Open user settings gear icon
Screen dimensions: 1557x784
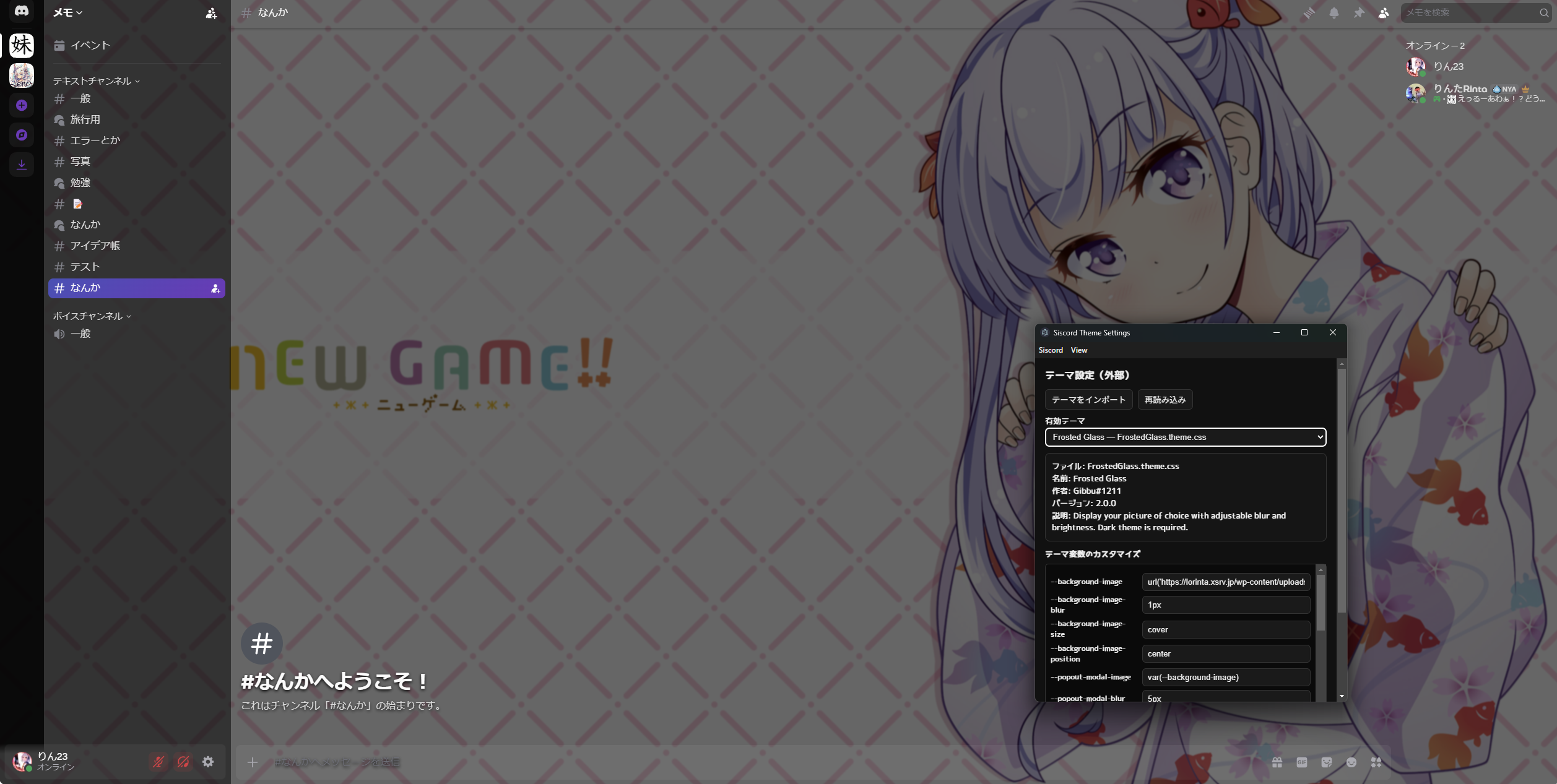click(208, 762)
